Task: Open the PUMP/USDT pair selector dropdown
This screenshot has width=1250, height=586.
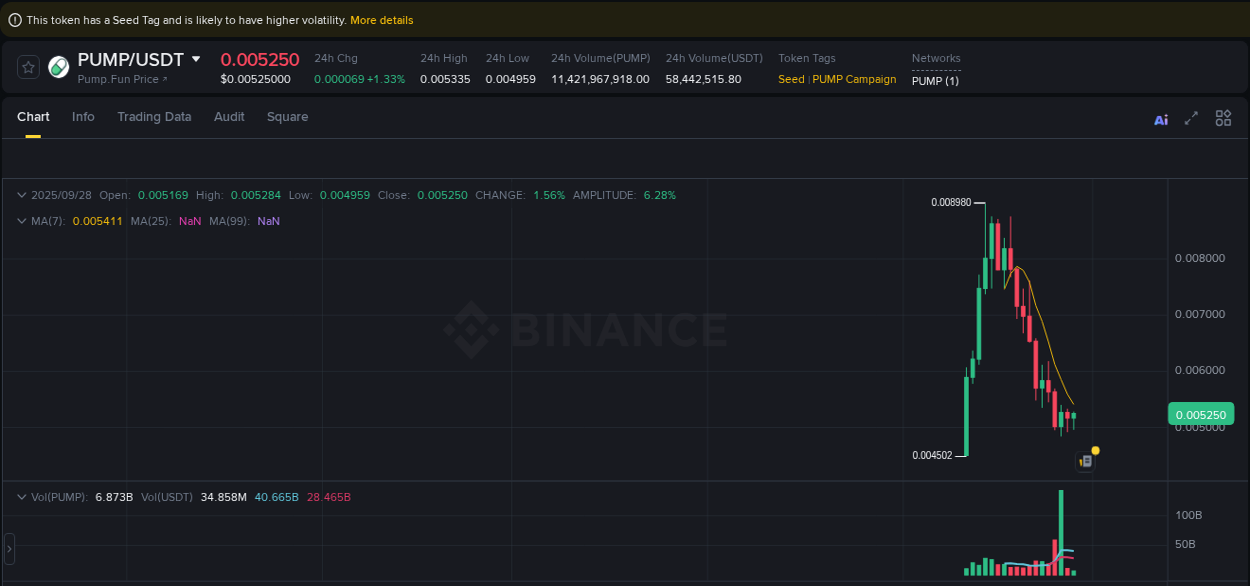Action: pyautogui.click(x=195, y=59)
